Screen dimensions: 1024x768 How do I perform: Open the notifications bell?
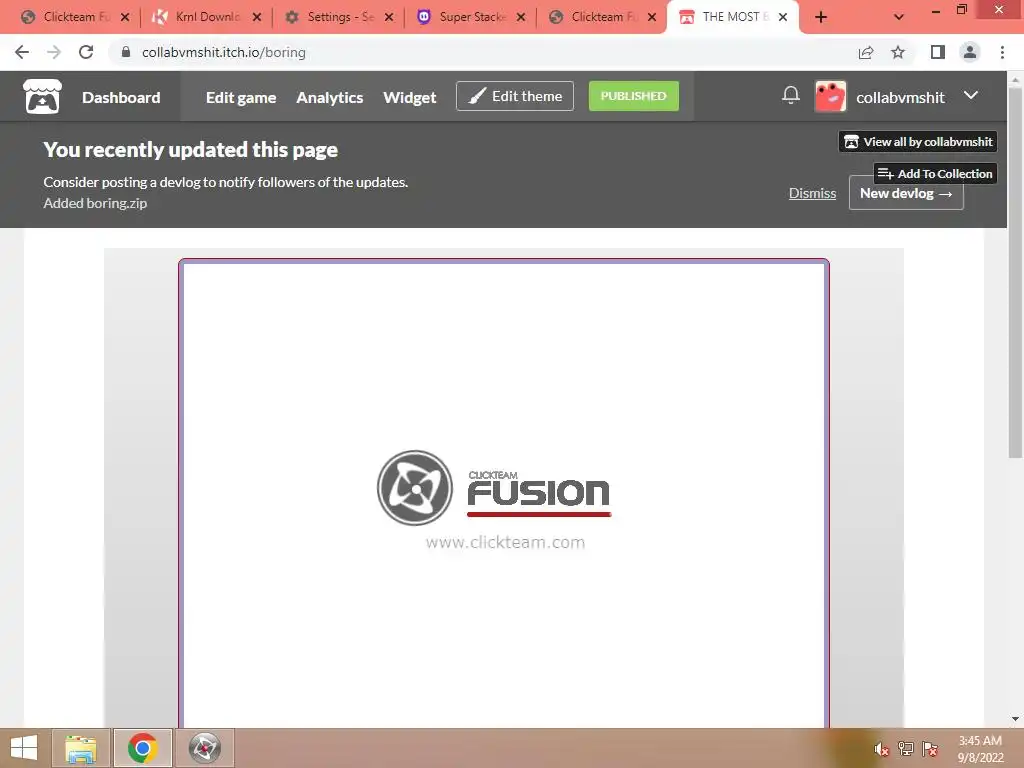(x=791, y=96)
